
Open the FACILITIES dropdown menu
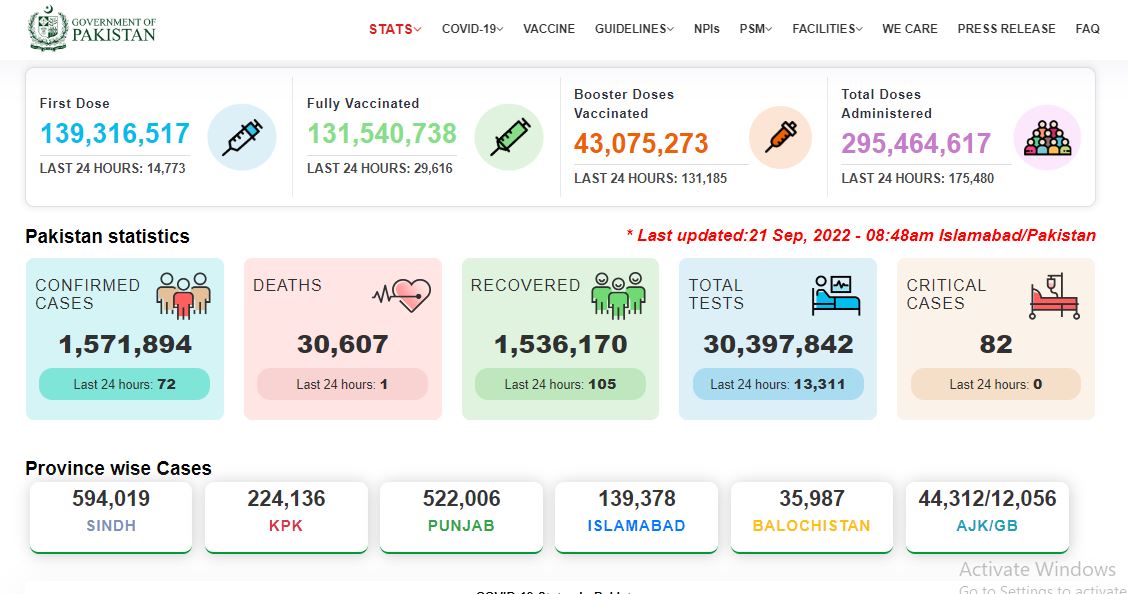(827, 29)
